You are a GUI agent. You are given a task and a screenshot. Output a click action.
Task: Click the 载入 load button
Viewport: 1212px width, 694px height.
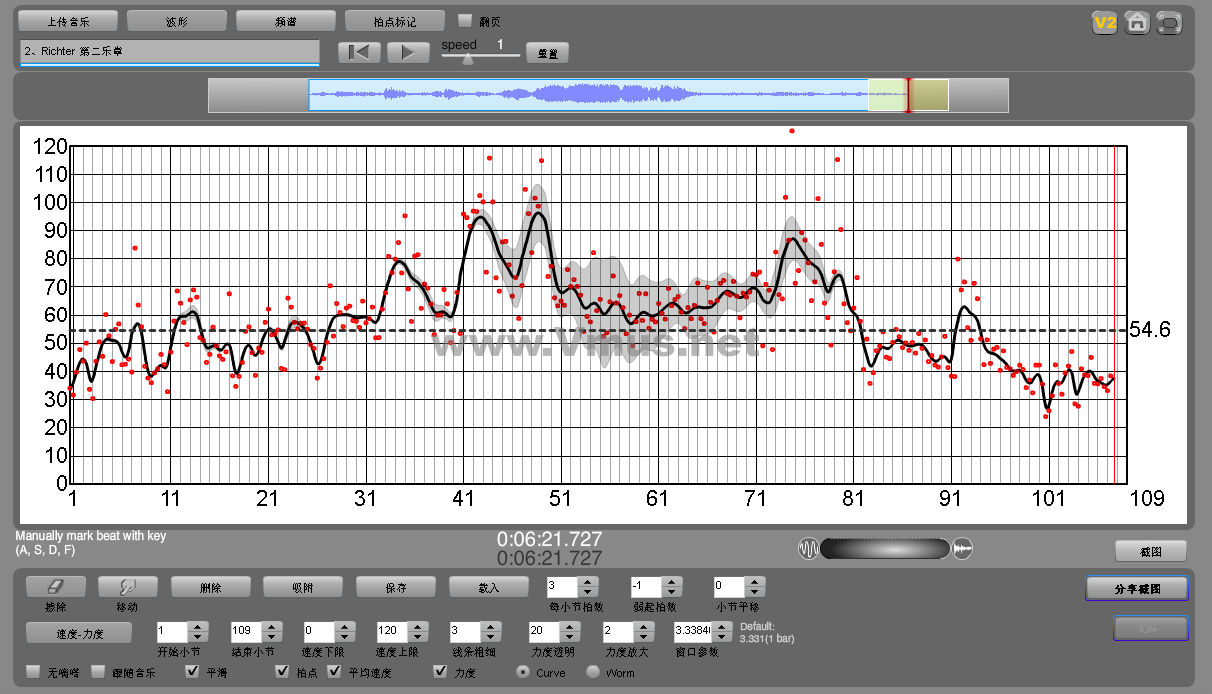(489, 587)
